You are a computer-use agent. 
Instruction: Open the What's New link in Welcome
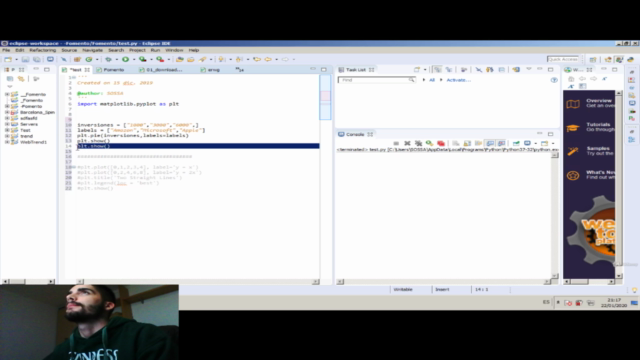tap(600, 172)
